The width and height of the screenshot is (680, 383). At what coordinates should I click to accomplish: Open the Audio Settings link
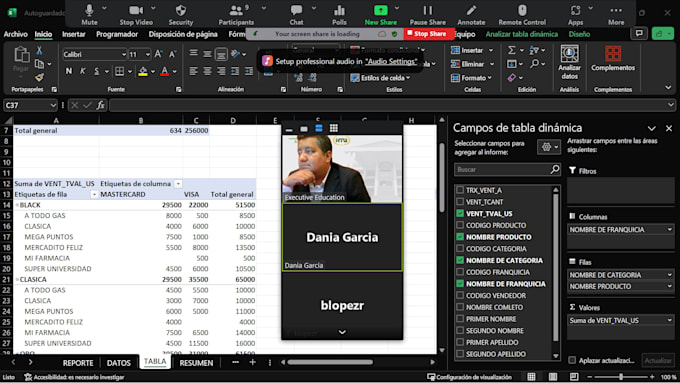point(391,62)
